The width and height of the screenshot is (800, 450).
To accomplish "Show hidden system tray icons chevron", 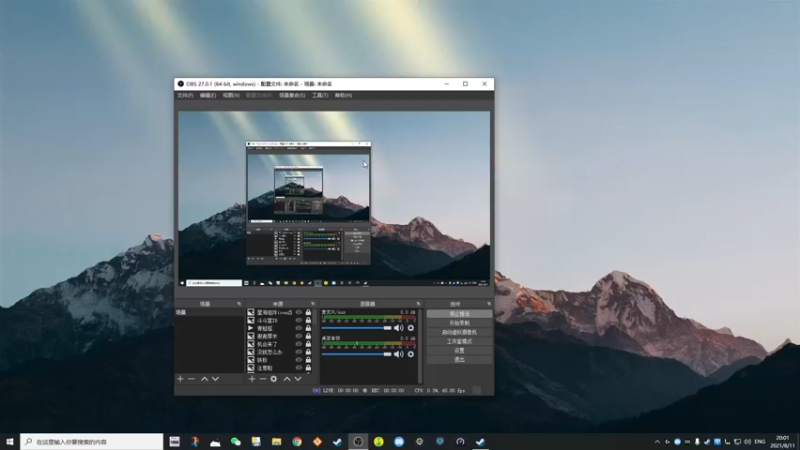I will [657, 442].
